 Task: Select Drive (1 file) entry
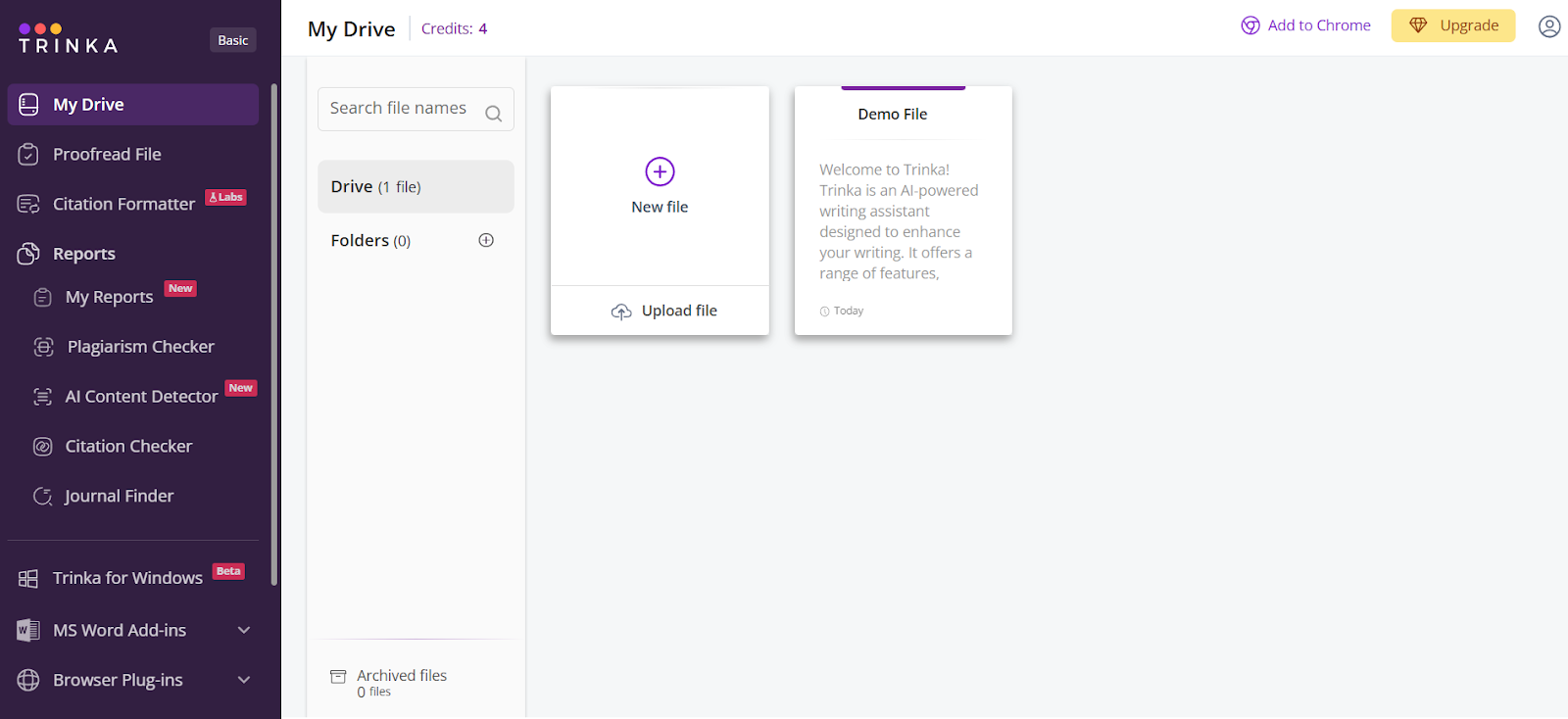tap(416, 186)
